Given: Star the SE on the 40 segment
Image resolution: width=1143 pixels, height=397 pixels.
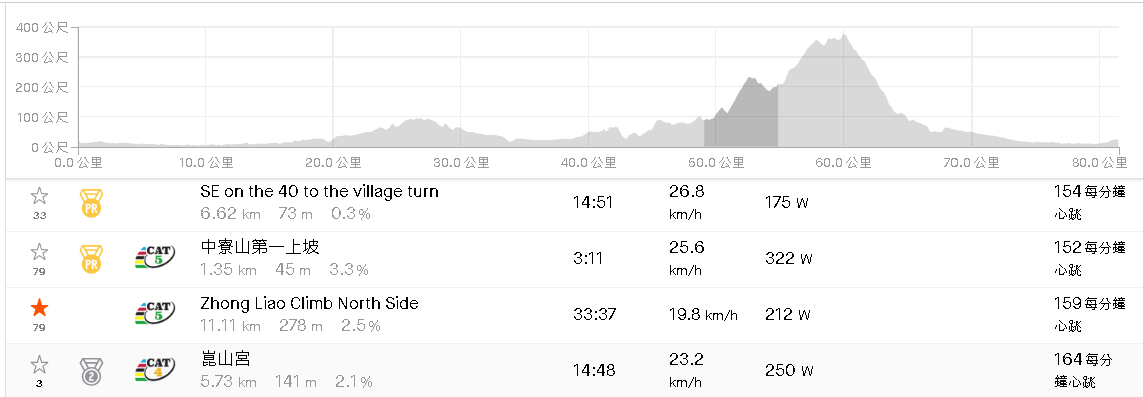Looking at the screenshot, I should [x=39, y=196].
